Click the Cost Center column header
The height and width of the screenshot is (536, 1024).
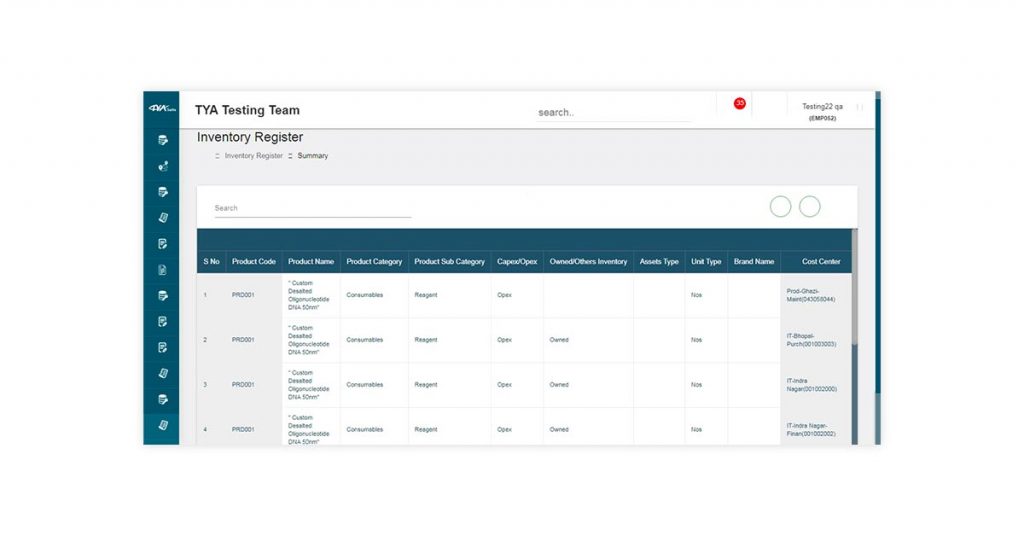[x=820, y=262]
